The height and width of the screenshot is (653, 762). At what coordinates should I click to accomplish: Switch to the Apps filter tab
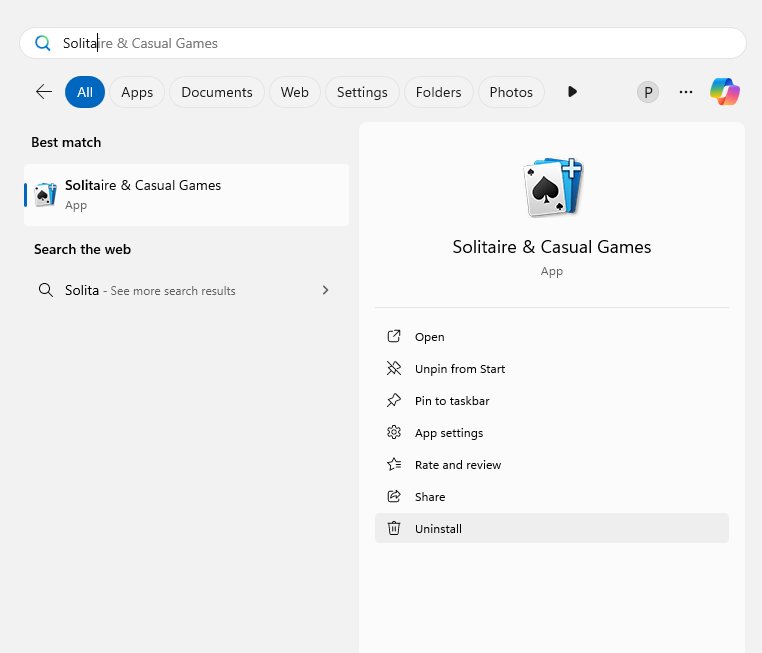[x=137, y=92]
